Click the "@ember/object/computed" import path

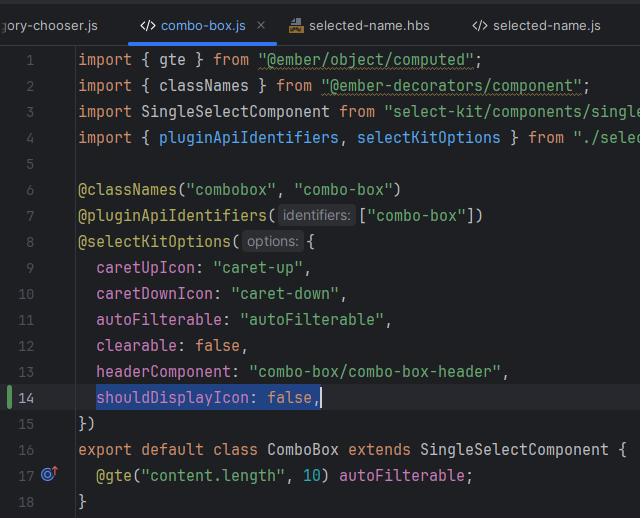coord(366,60)
